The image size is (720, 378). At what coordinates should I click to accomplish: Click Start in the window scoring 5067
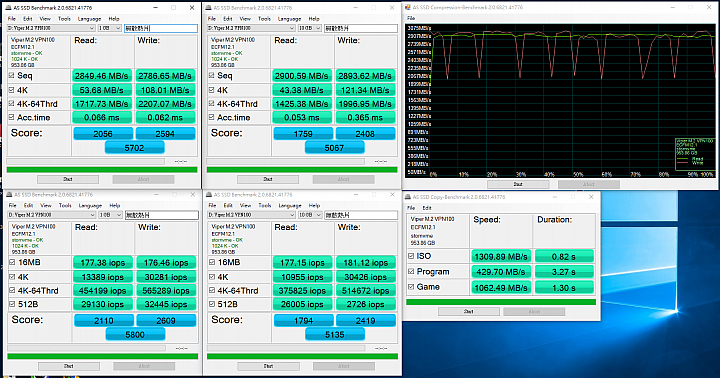[x=268, y=179]
